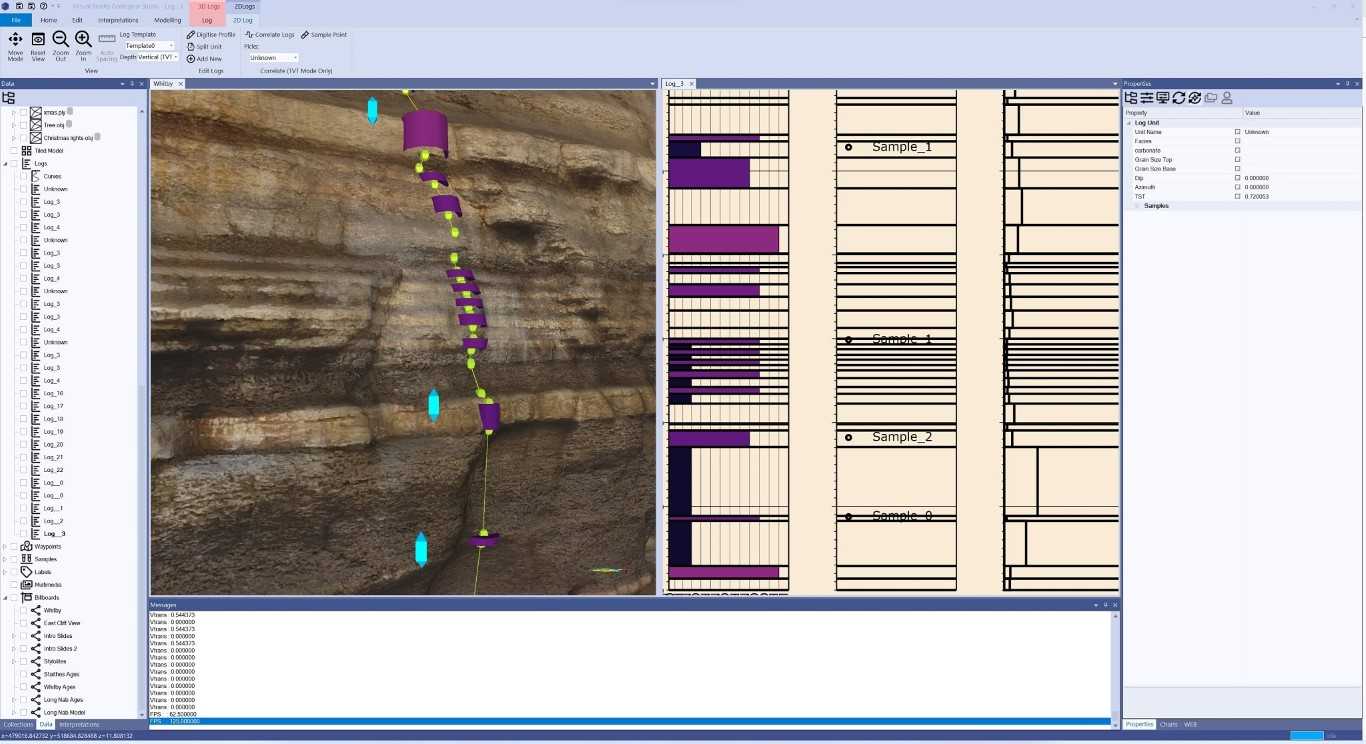Image resolution: width=1366 pixels, height=744 pixels.
Task: Check the carbonate property checkbox
Action: click(x=1237, y=150)
